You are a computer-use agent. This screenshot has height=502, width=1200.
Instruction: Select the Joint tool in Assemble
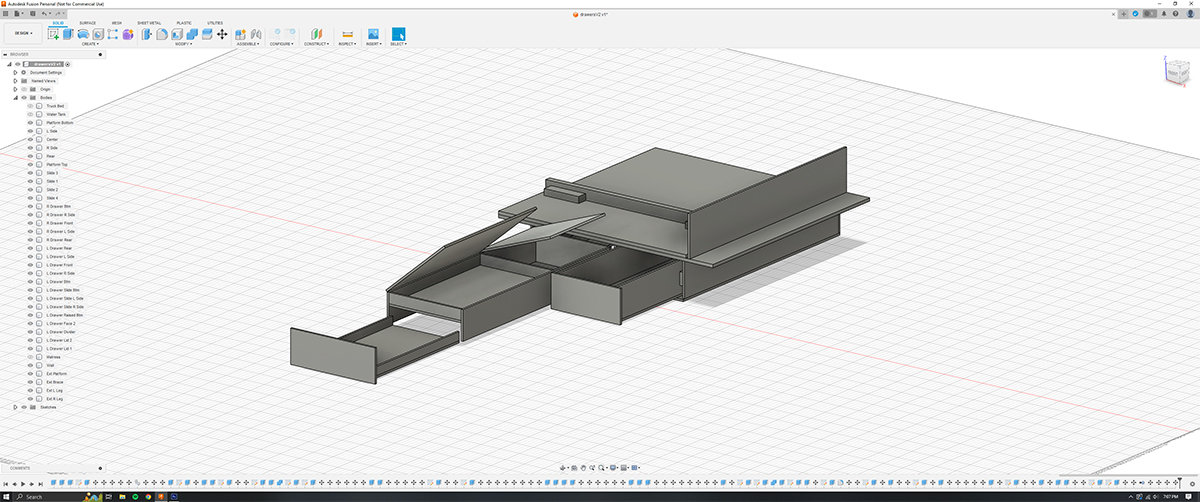pos(256,34)
